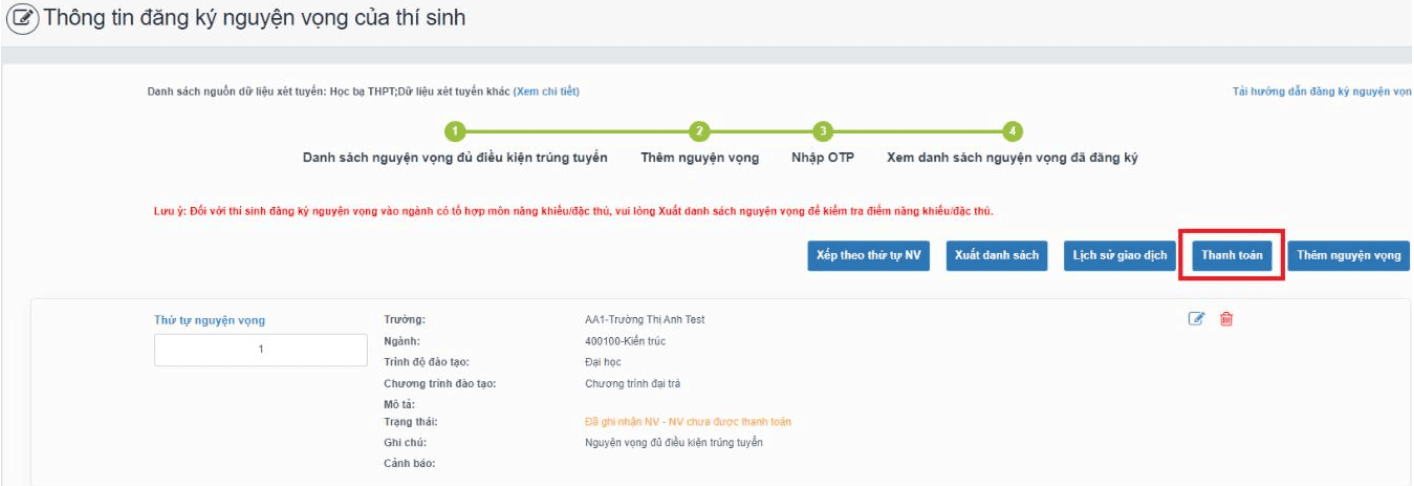Click the 'Xuất danh sách' button
The image size is (1414, 486).
pyautogui.click(x=997, y=255)
